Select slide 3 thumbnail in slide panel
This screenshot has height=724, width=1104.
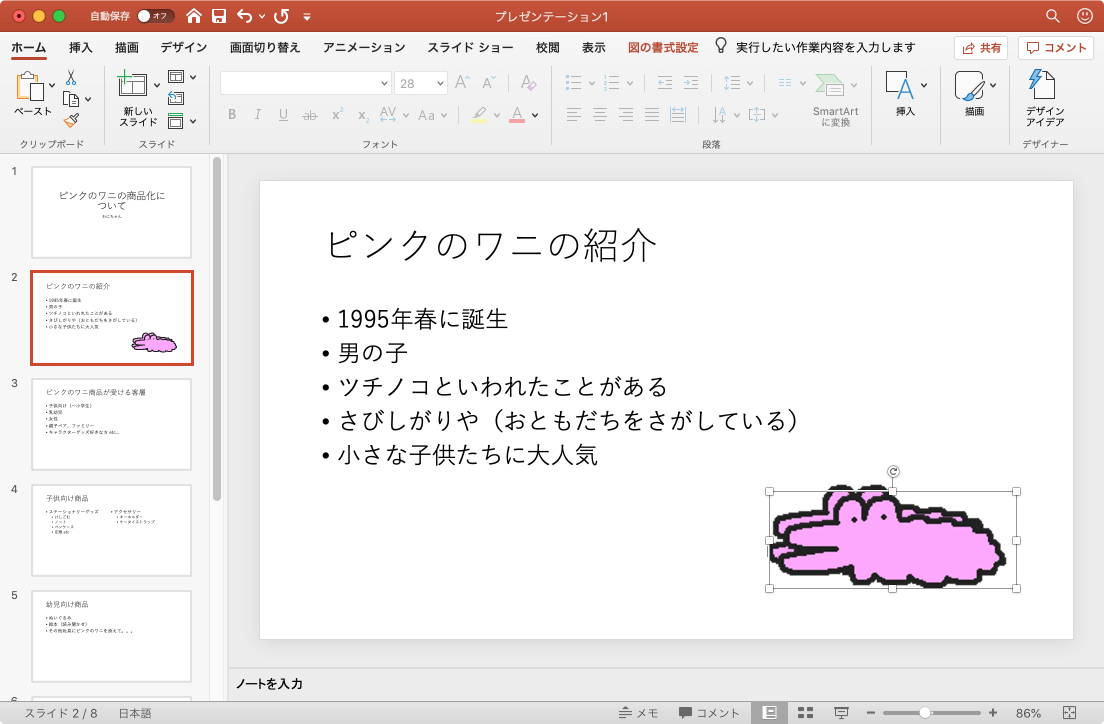tap(111, 424)
